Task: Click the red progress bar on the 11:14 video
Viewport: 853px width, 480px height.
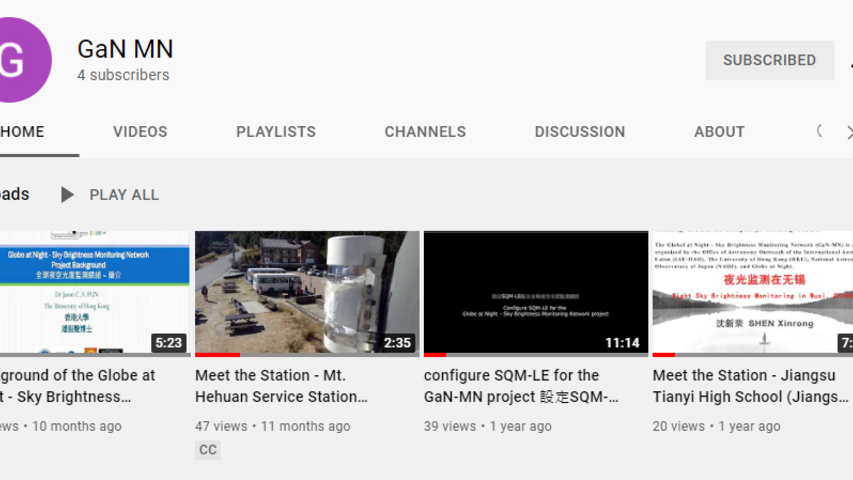Action: pos(435,355)
